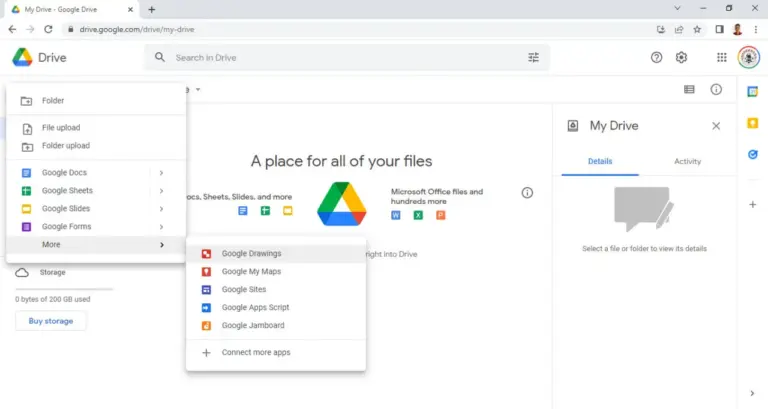The height and width of the screenshot is (409, 768).
Task: Open Chrome three-dot menu
Action: (756, 29)
